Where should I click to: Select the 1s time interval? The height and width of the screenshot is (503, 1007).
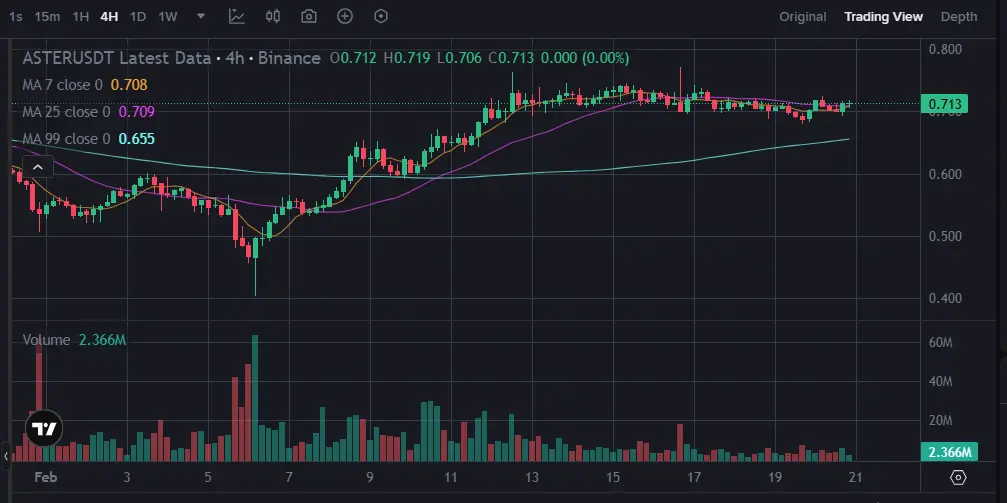[15, 17]
